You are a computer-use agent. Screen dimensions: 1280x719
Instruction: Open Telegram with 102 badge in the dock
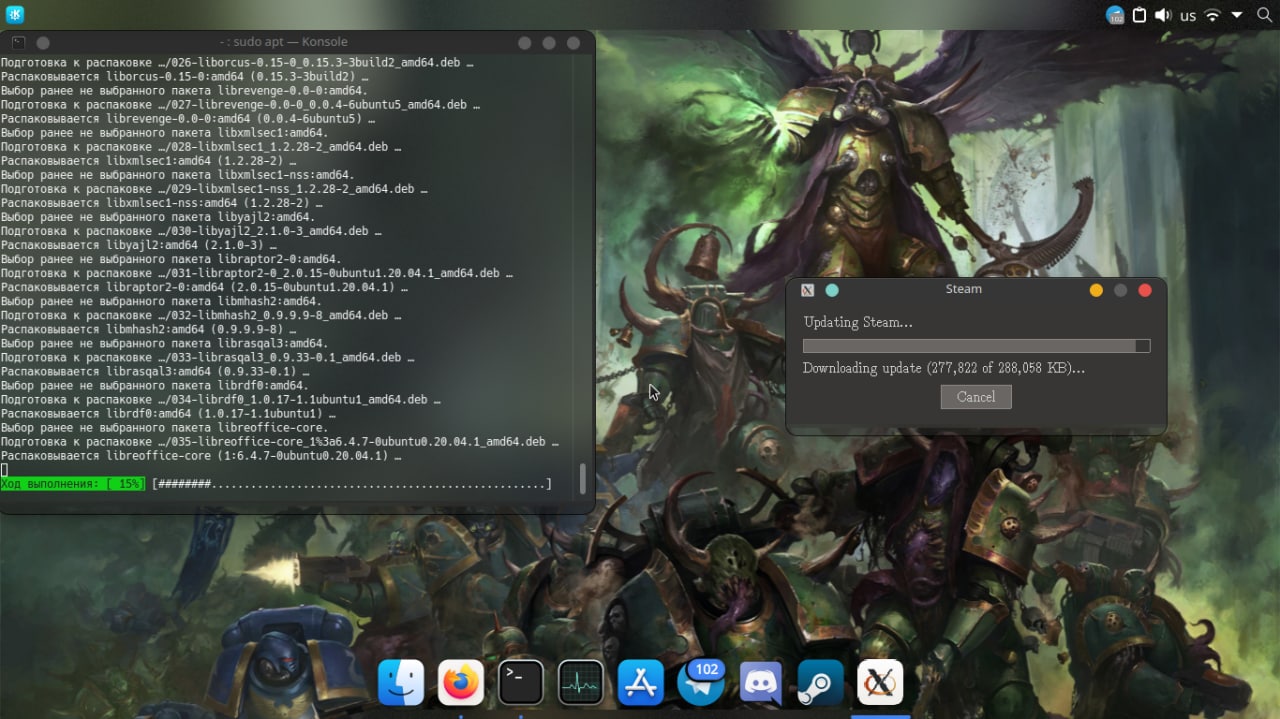click(701, 683)
